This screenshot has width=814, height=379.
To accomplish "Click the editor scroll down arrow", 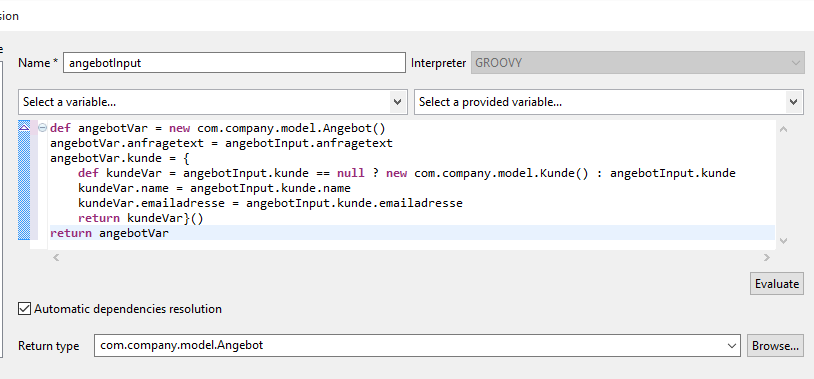I will [x=783, y=240].
